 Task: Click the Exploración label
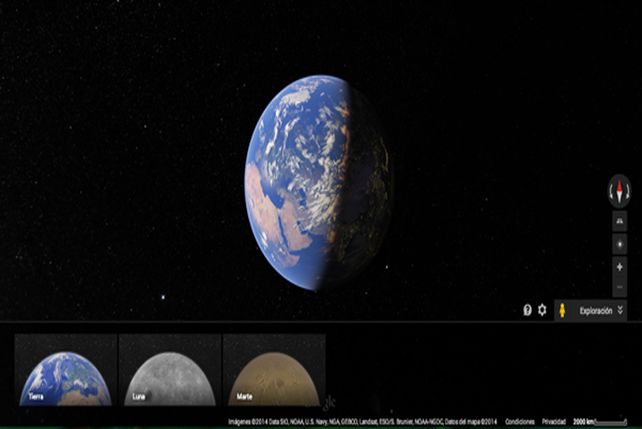click(x=596, y=311)
